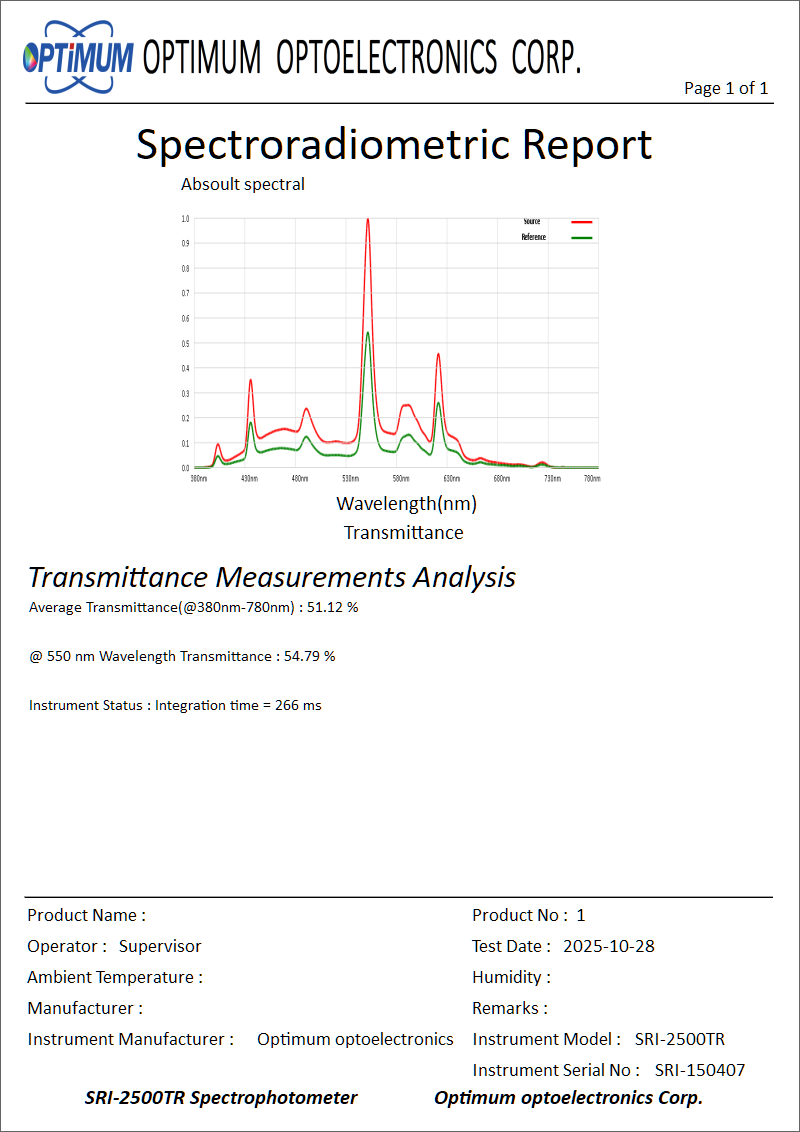Click the Test Date value 2025-10-28
The image size is (800, 1132).
609,946
